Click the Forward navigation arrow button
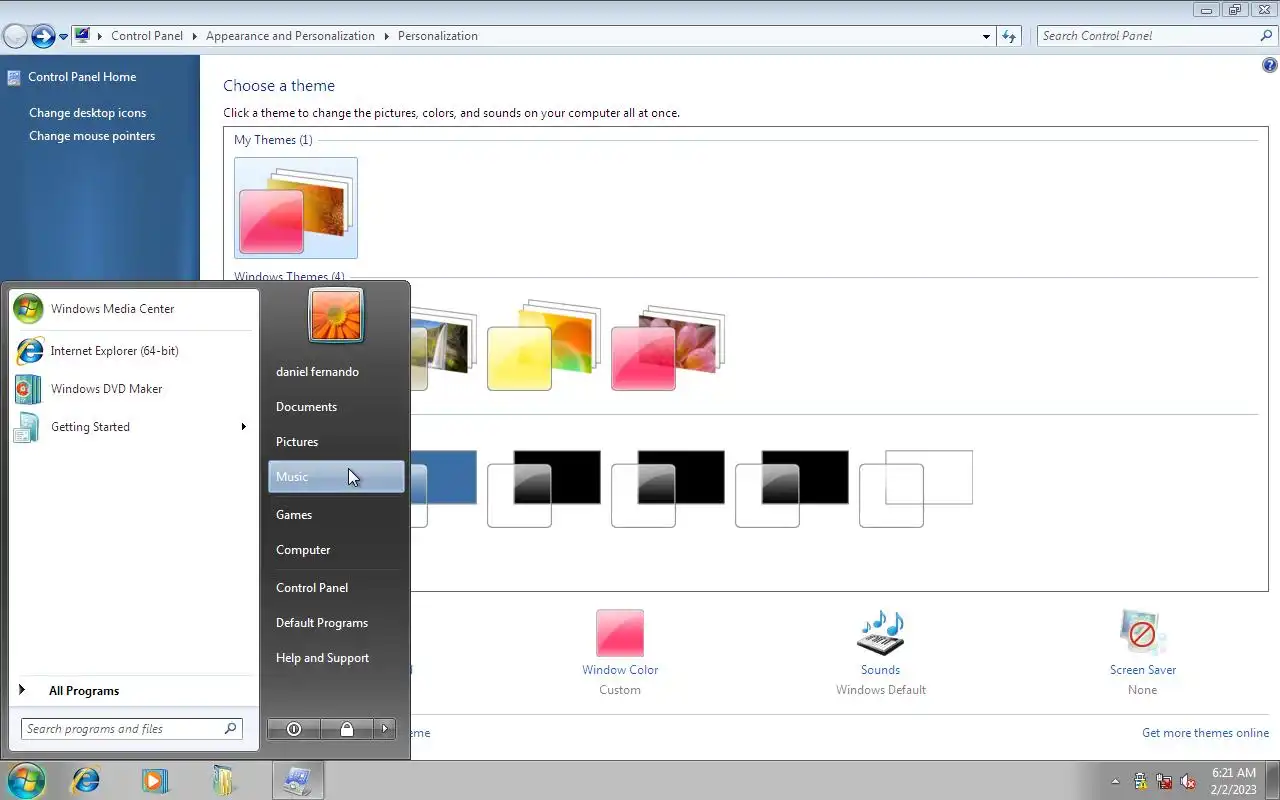1280x800 pixels. click(x=43, y=37)
